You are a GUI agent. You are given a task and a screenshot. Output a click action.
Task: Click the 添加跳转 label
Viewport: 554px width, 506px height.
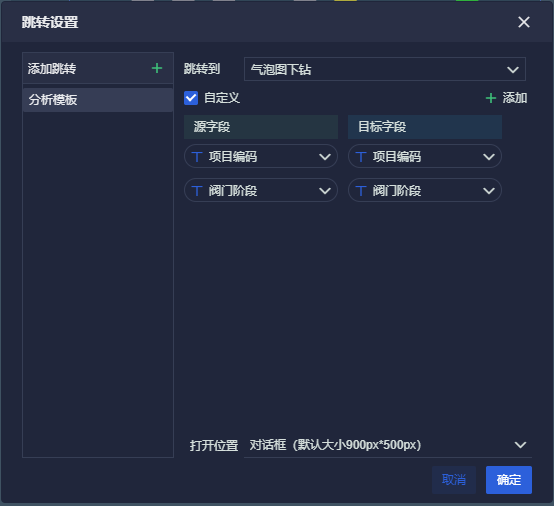(x=52, y=69)
